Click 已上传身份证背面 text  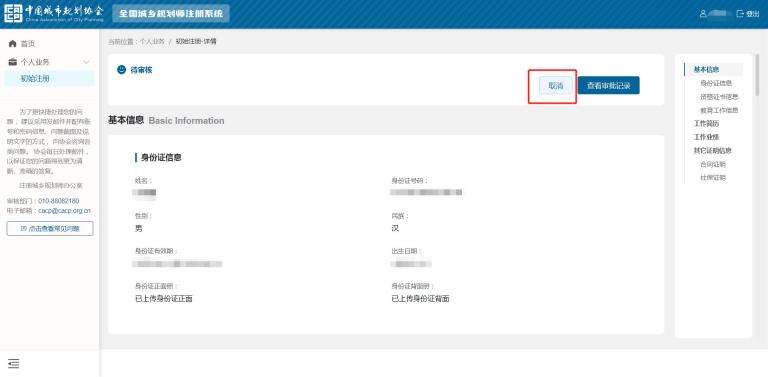420,299
